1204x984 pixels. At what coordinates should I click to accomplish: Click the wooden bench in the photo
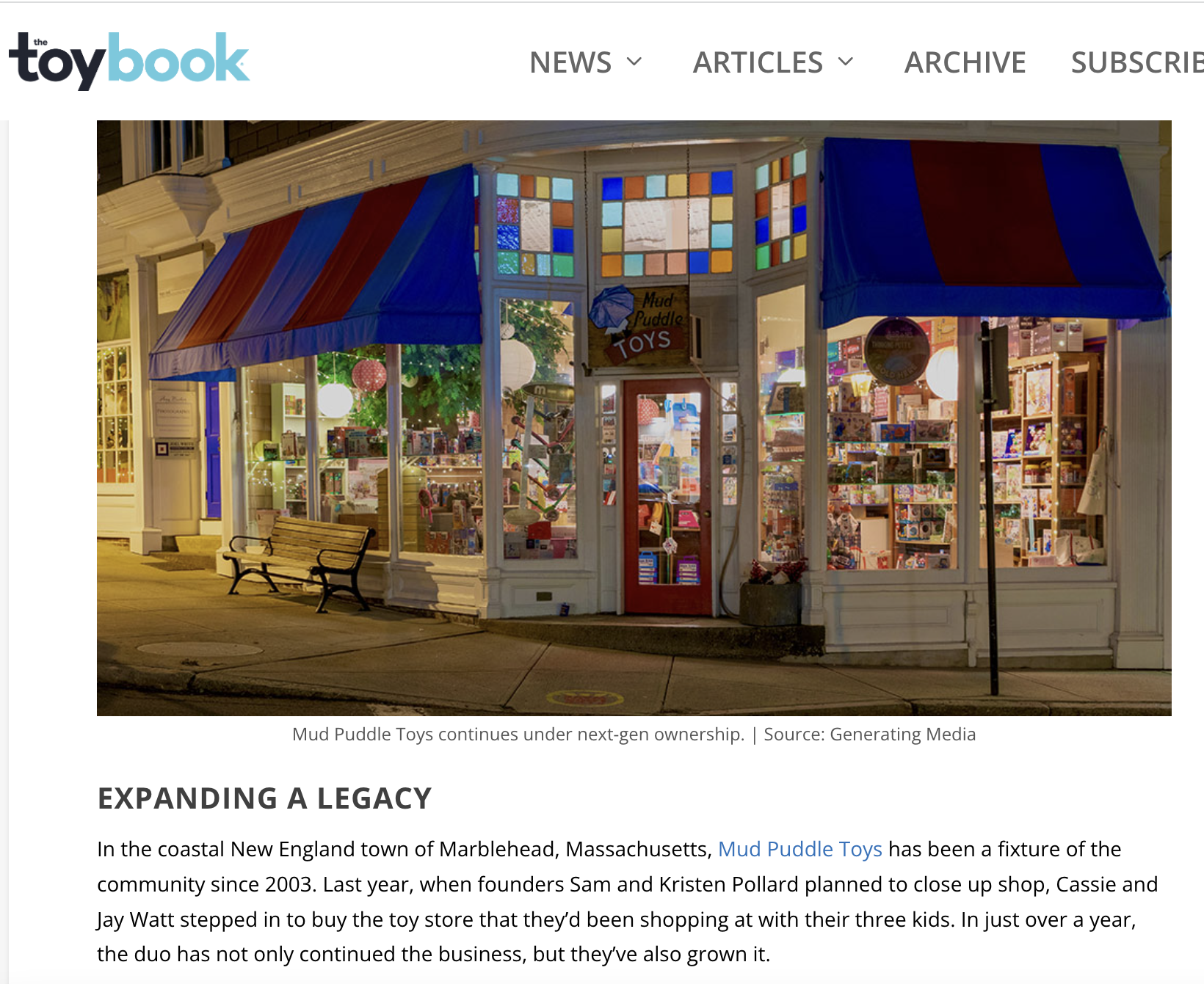[x=300, y=561]
